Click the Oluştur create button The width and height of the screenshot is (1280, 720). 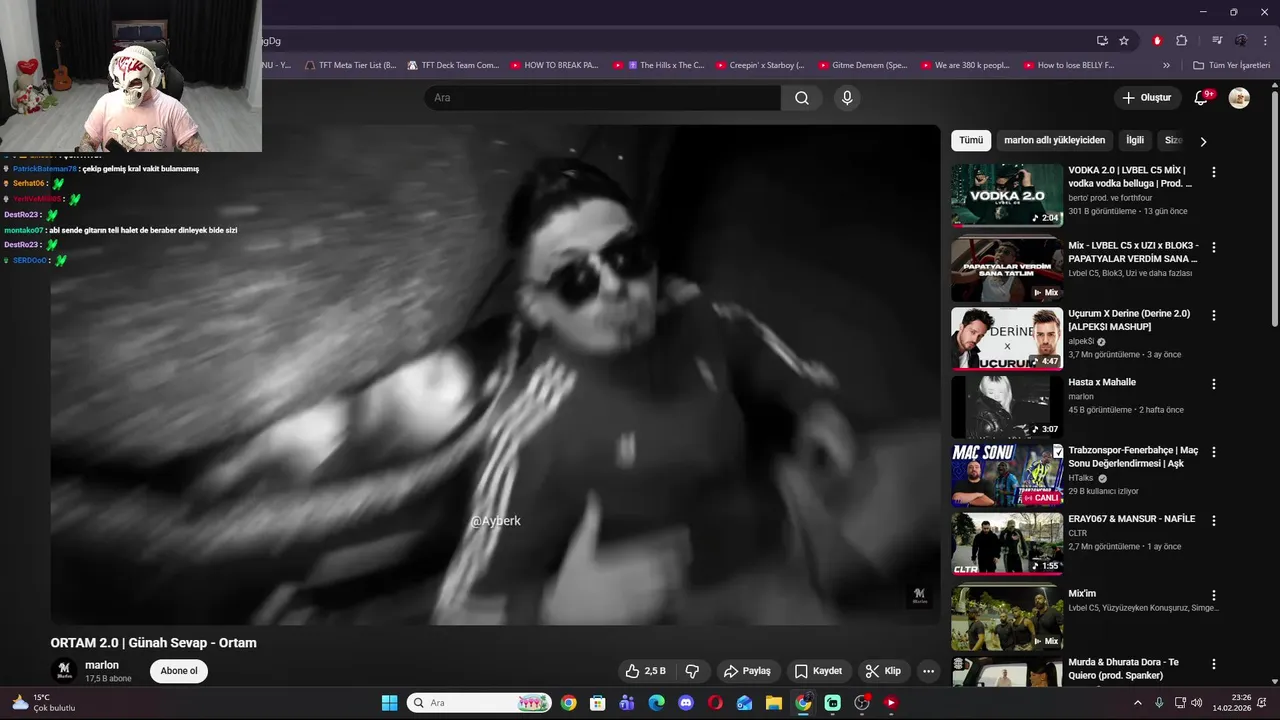(1146, 98)
